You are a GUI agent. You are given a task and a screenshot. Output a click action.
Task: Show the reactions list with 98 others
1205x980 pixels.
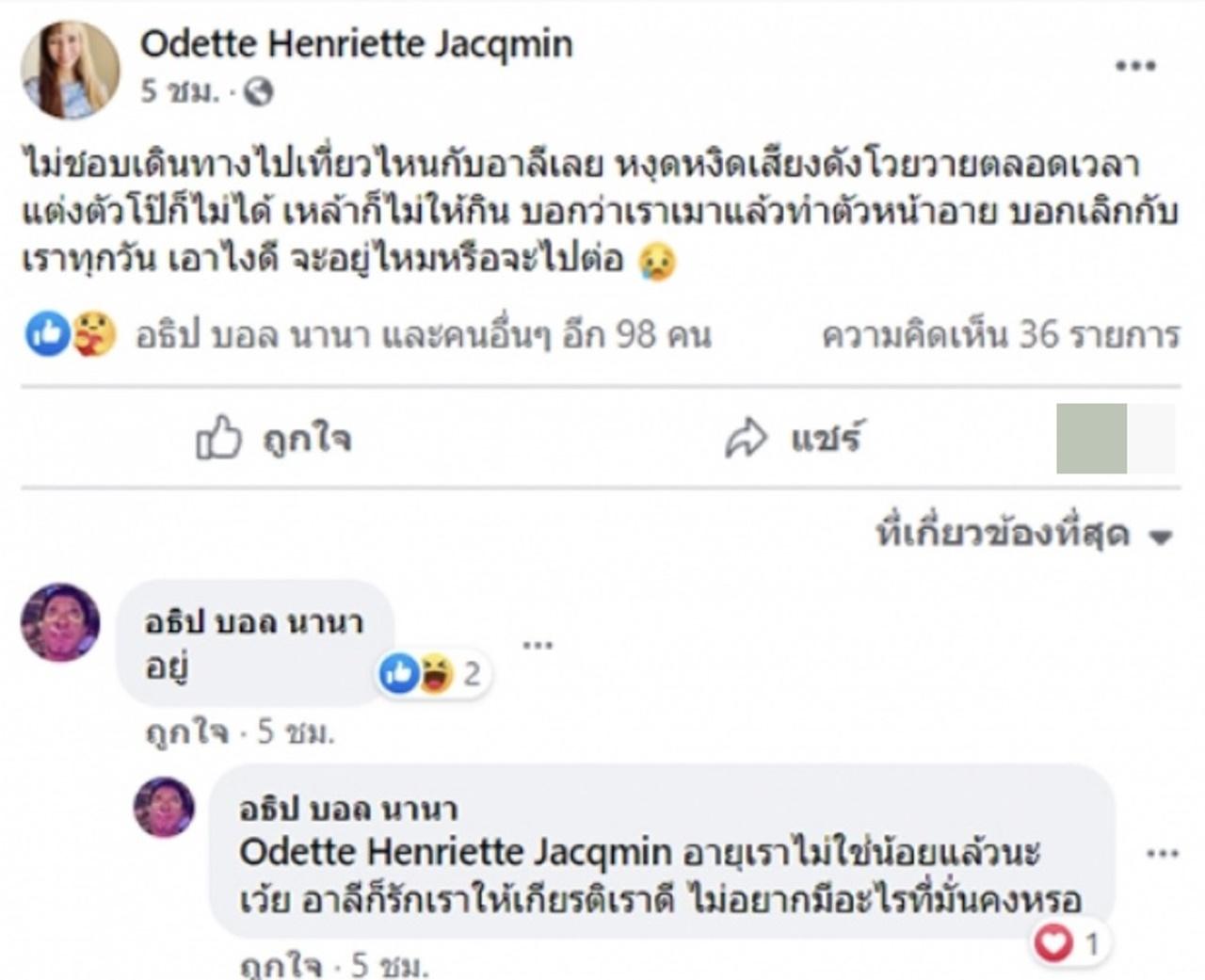pos(423,335)
